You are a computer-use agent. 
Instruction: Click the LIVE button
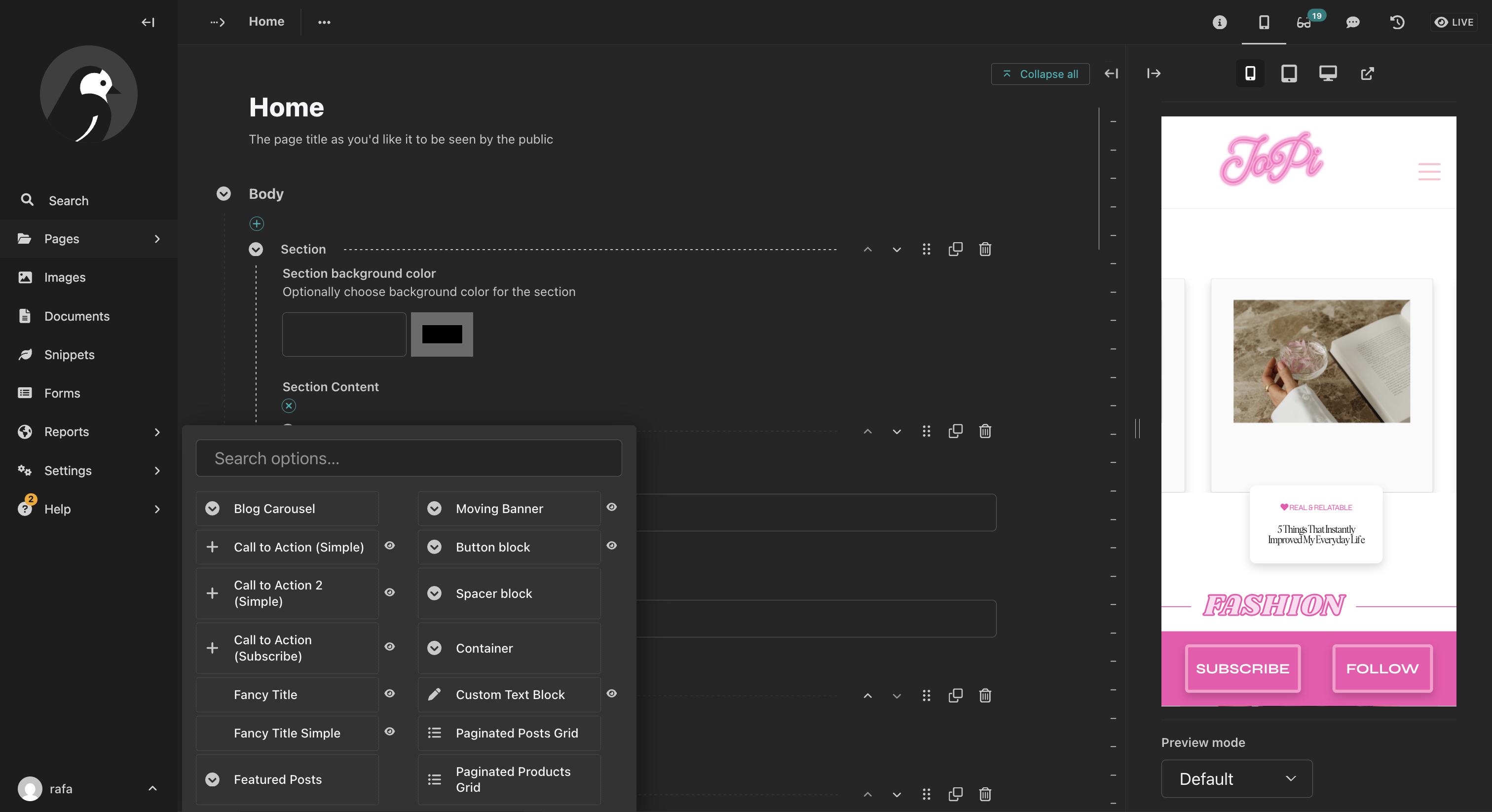click(1454, 23)
